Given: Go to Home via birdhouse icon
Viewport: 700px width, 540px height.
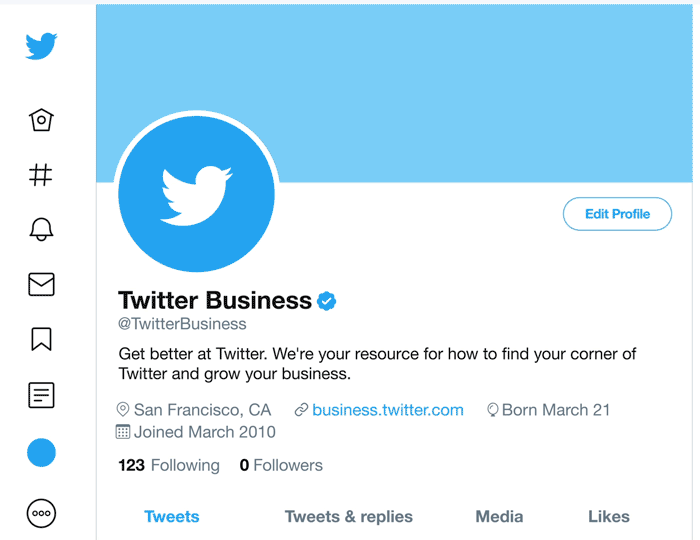Looking at the screenshot, I should pyautogui.click(x=41, y=120).
